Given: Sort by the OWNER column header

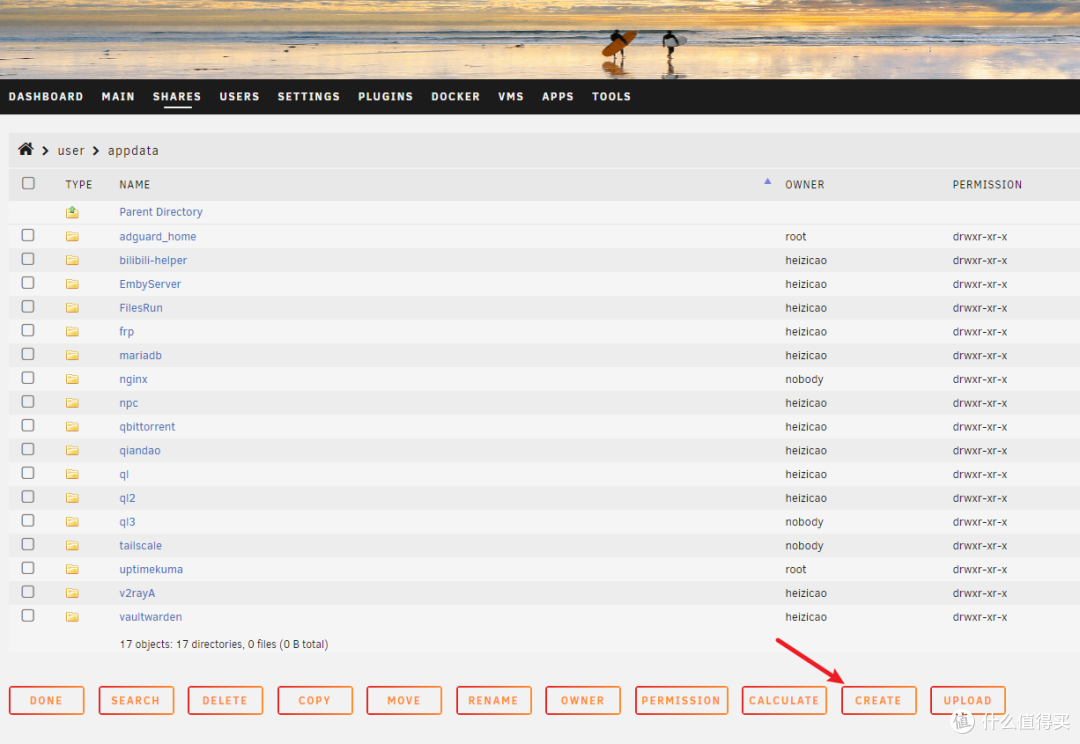Looking at the screenshot, I should [x=804, y=185].
